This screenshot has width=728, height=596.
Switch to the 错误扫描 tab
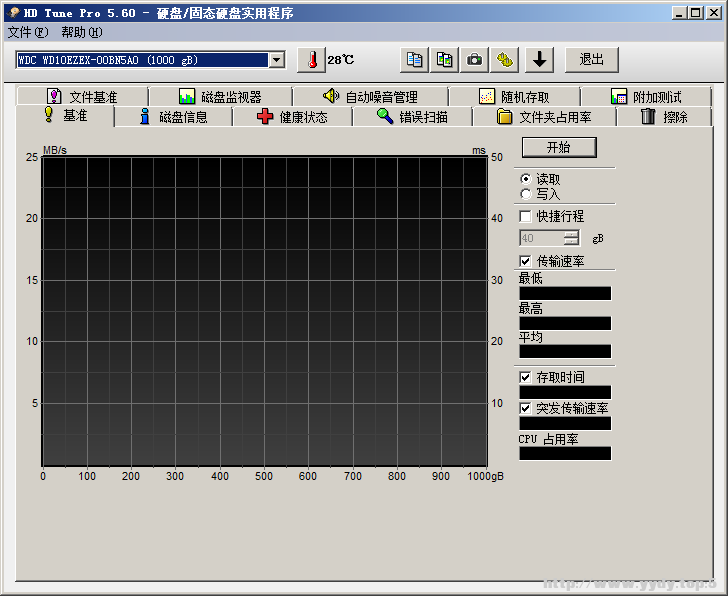412,117
